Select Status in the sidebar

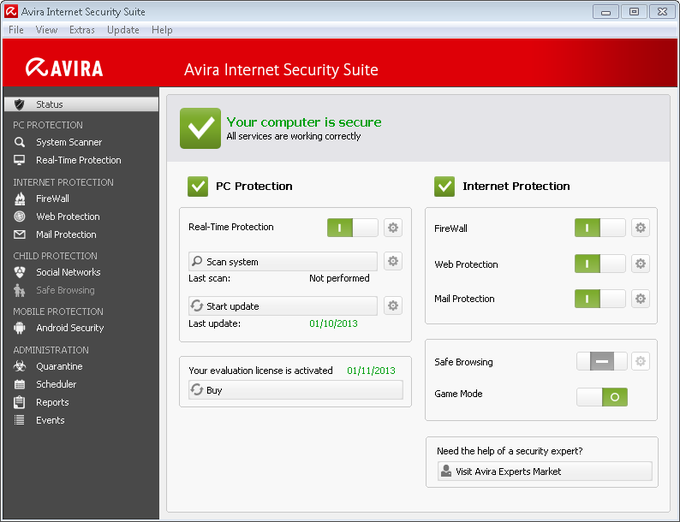pos(82,104)
